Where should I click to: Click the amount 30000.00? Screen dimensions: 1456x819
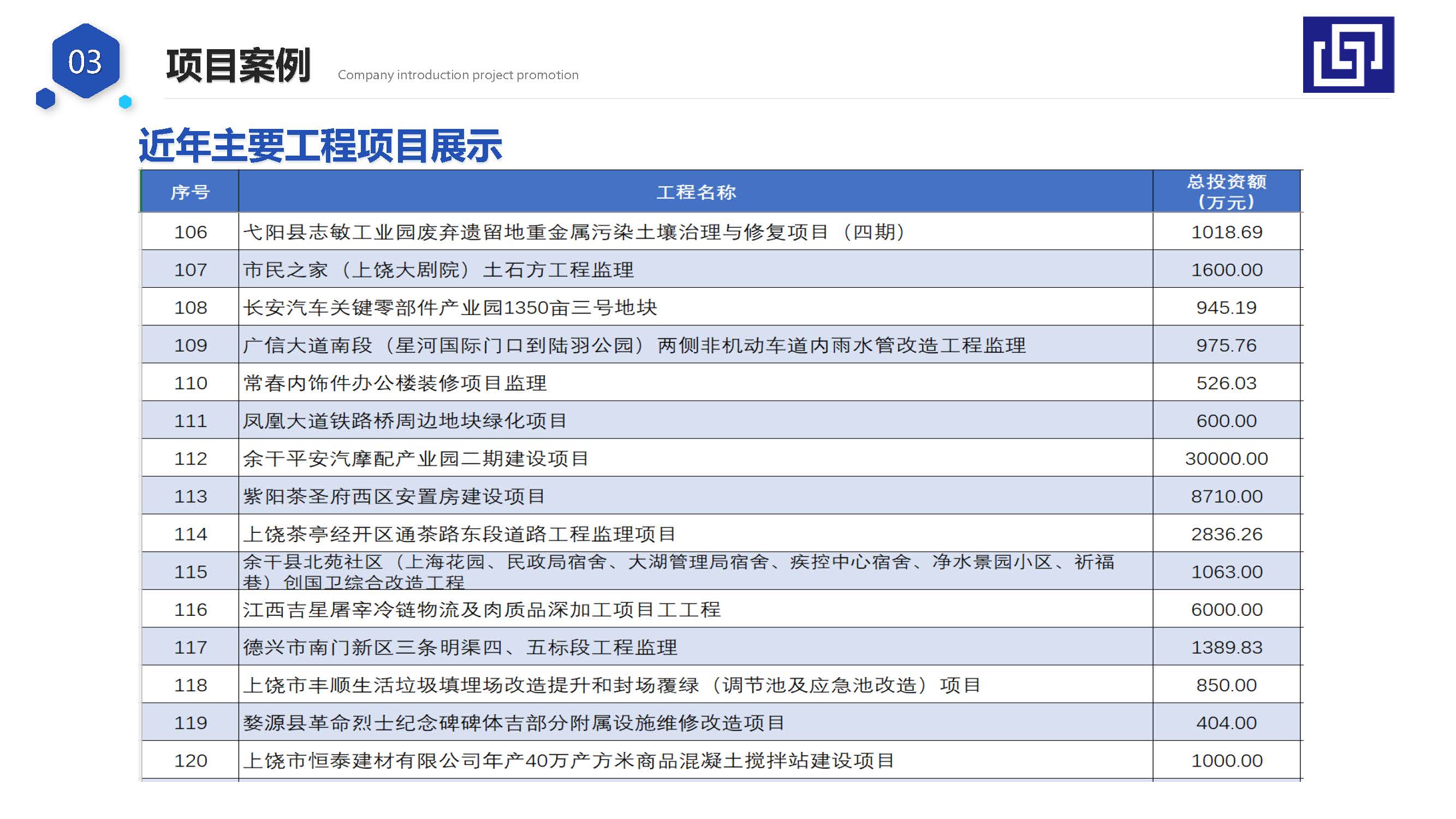[x=1227, y=459]
